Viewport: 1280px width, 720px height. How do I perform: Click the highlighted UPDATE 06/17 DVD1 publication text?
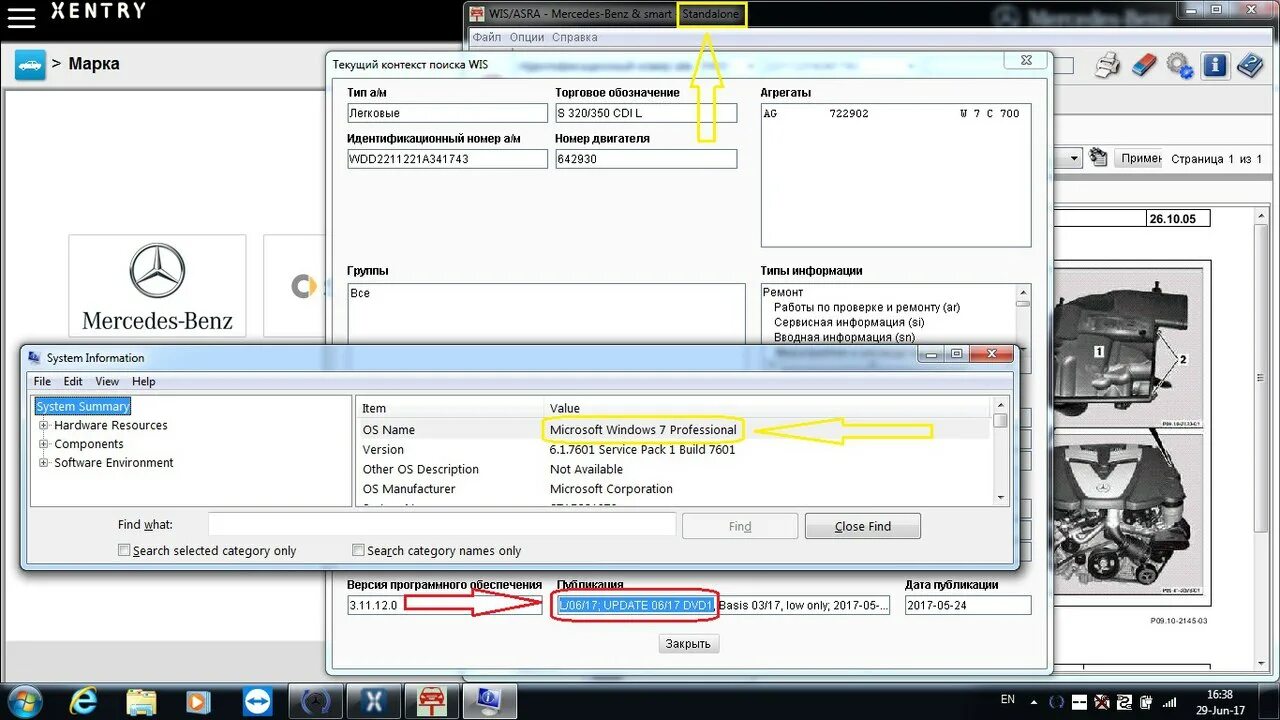click(x=636, y=605)
